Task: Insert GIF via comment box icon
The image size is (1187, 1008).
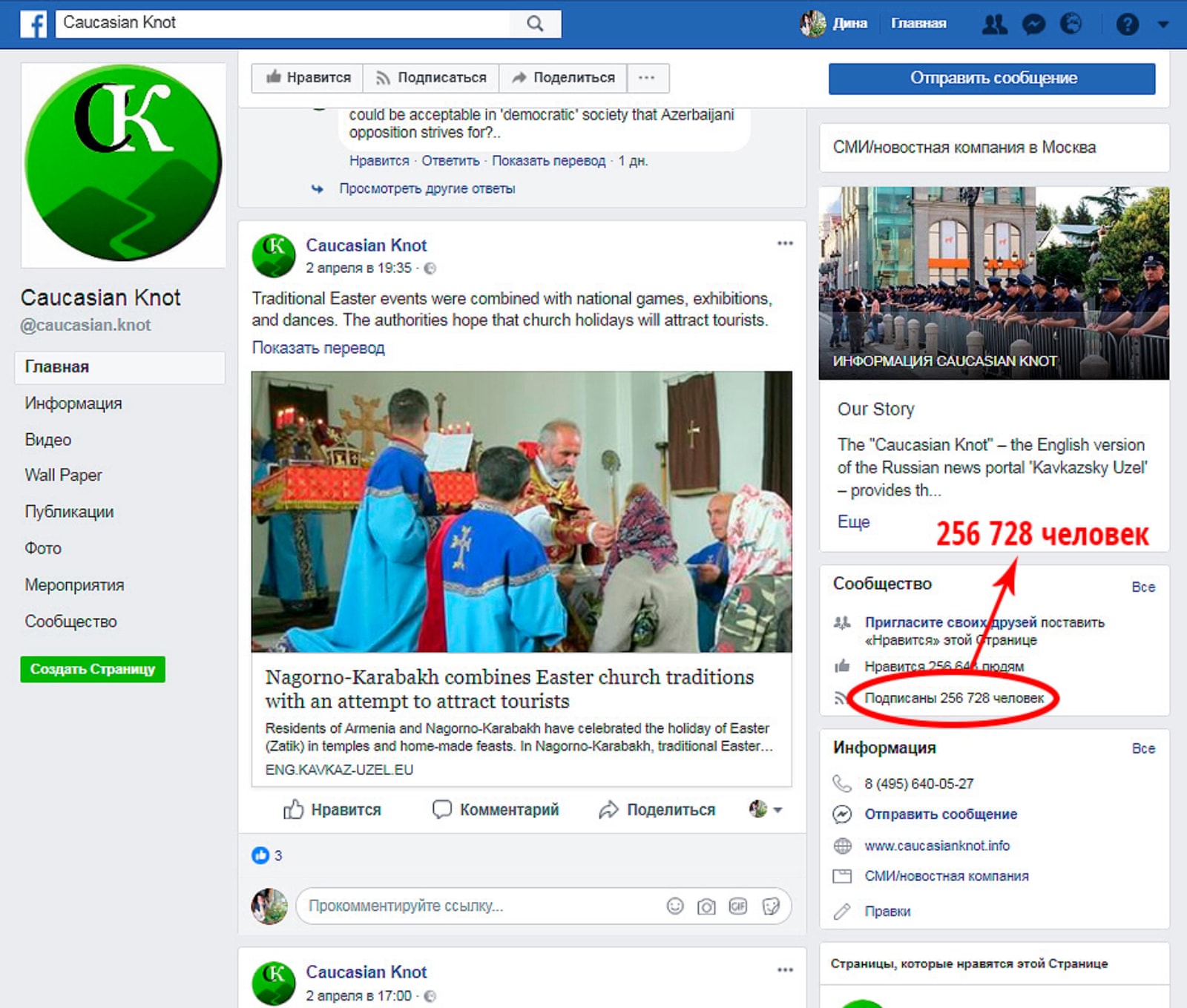Action: tap(737, 906)
